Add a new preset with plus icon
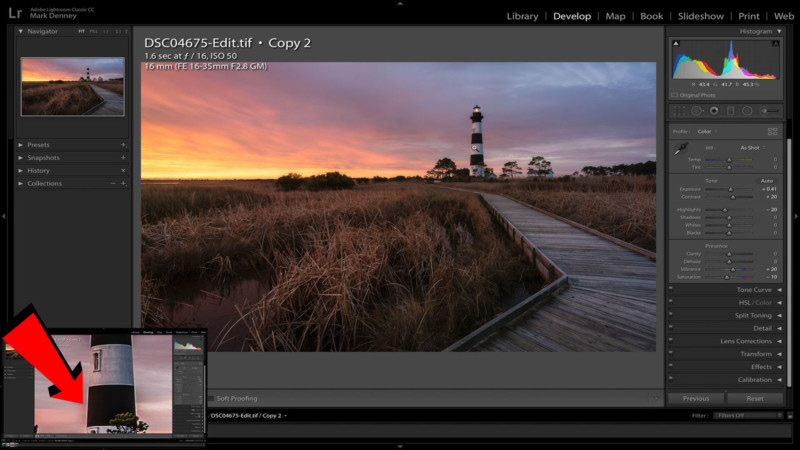 [123, 145]
